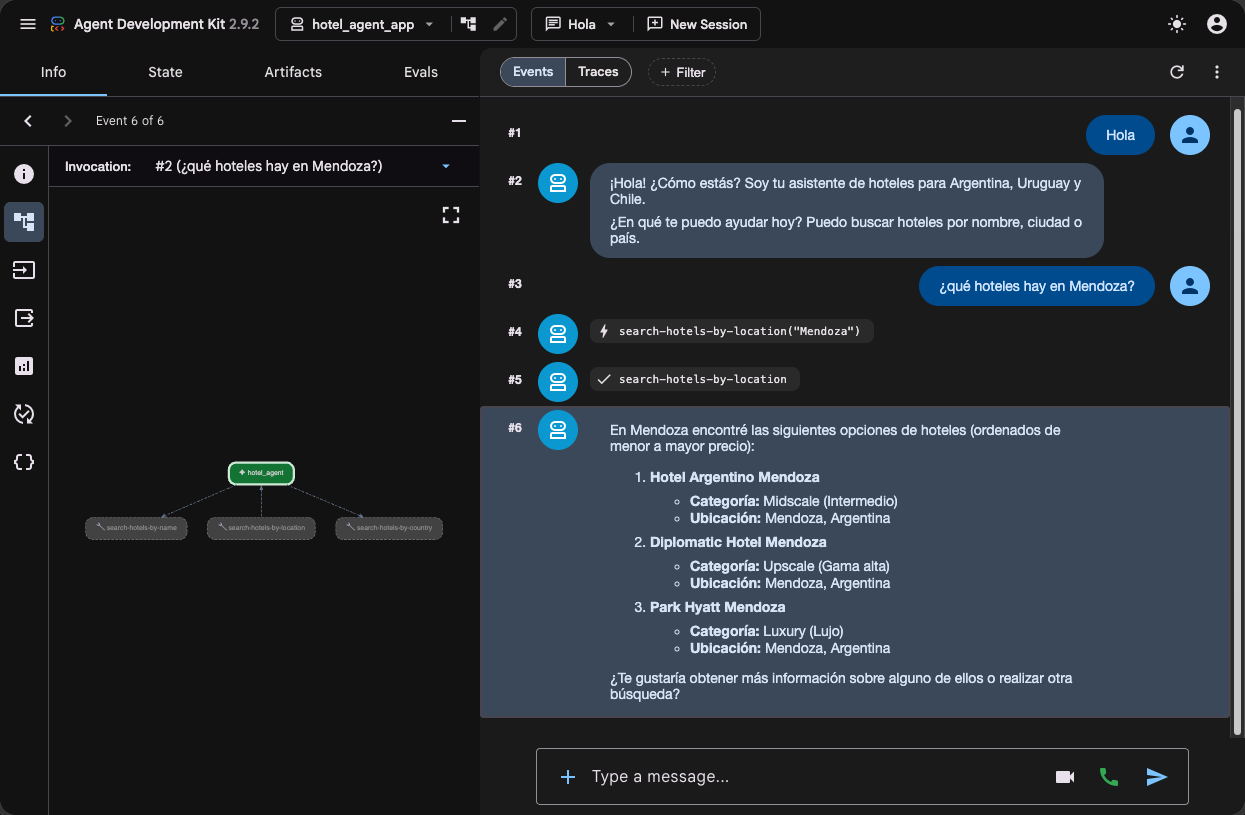This screenshot has width=1245, height=815.
Task: Go to previous event with left chevron
Action: (x=28, y=121)
